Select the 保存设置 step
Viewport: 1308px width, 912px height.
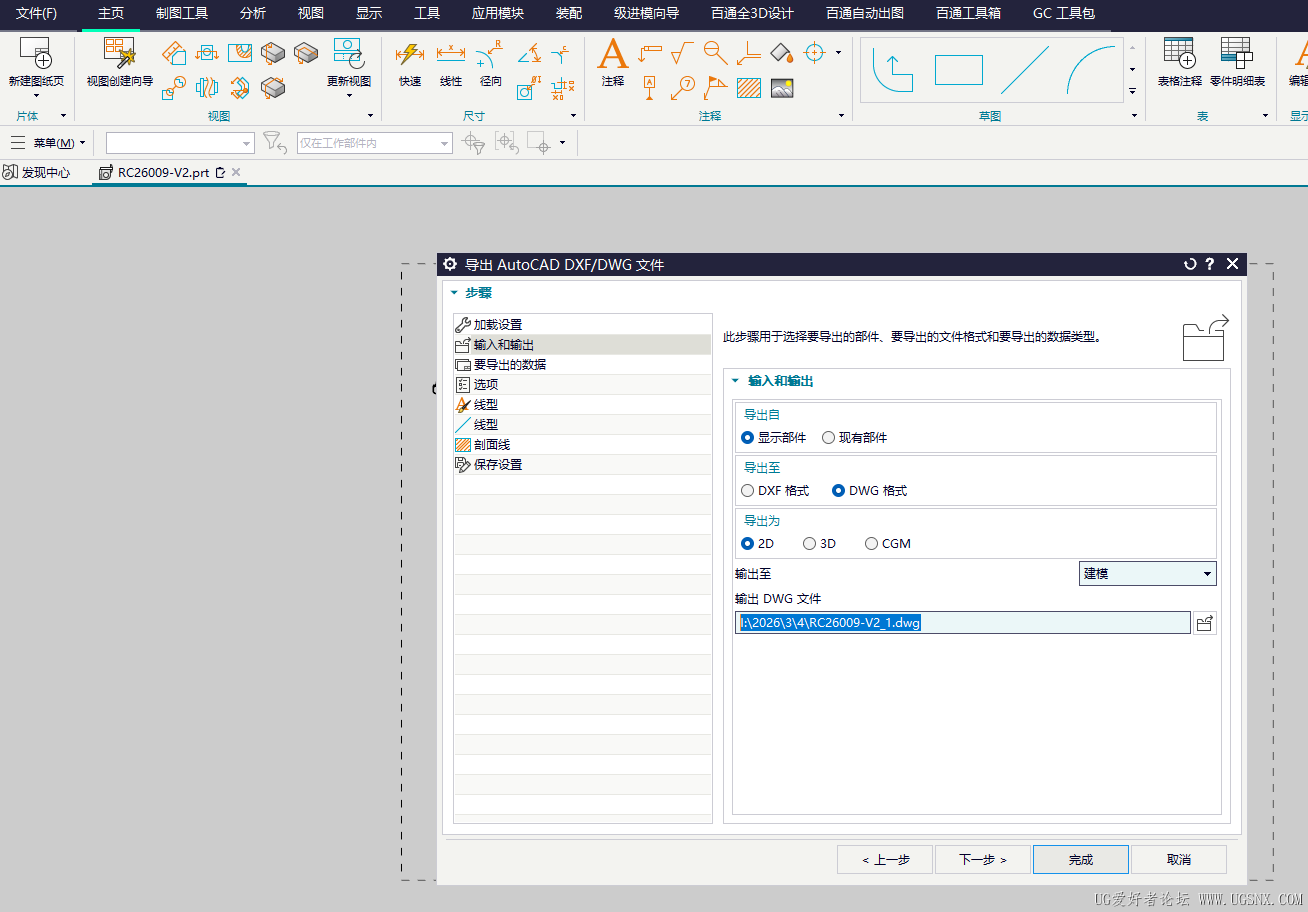coord(582,465)
